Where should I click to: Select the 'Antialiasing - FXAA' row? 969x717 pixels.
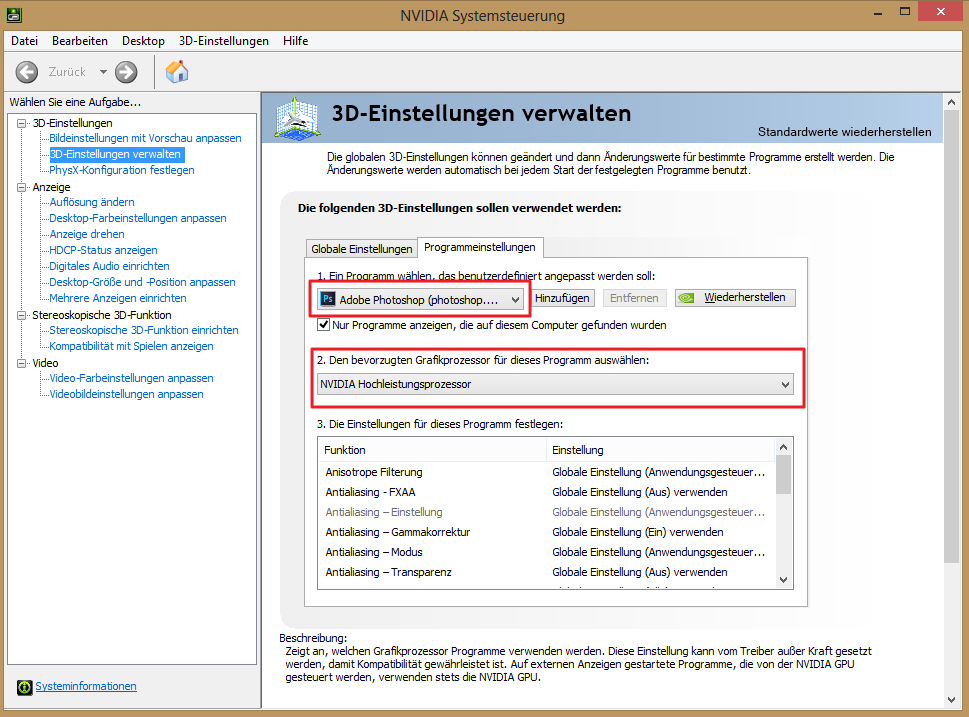point(546,492)
